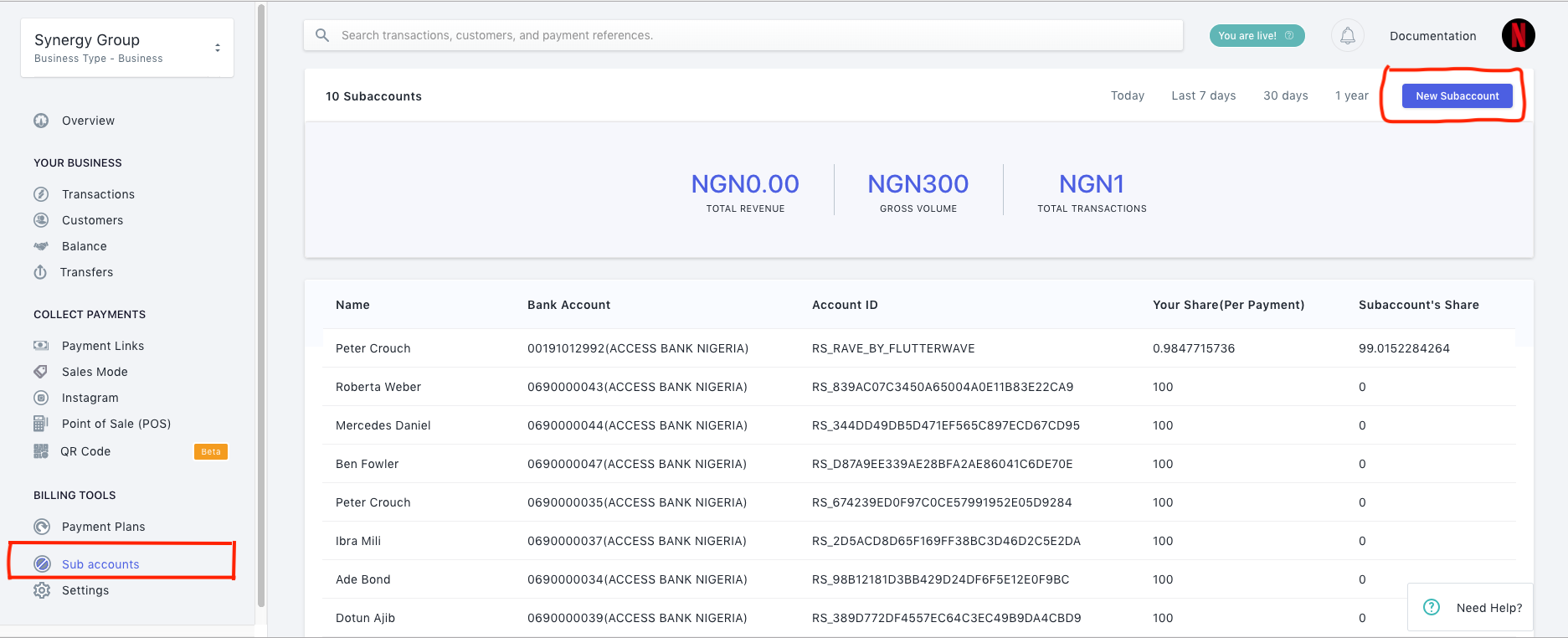1568x638 pixels.
Task: Click Ben Fowler subaccount name
Action: [367, 464]
